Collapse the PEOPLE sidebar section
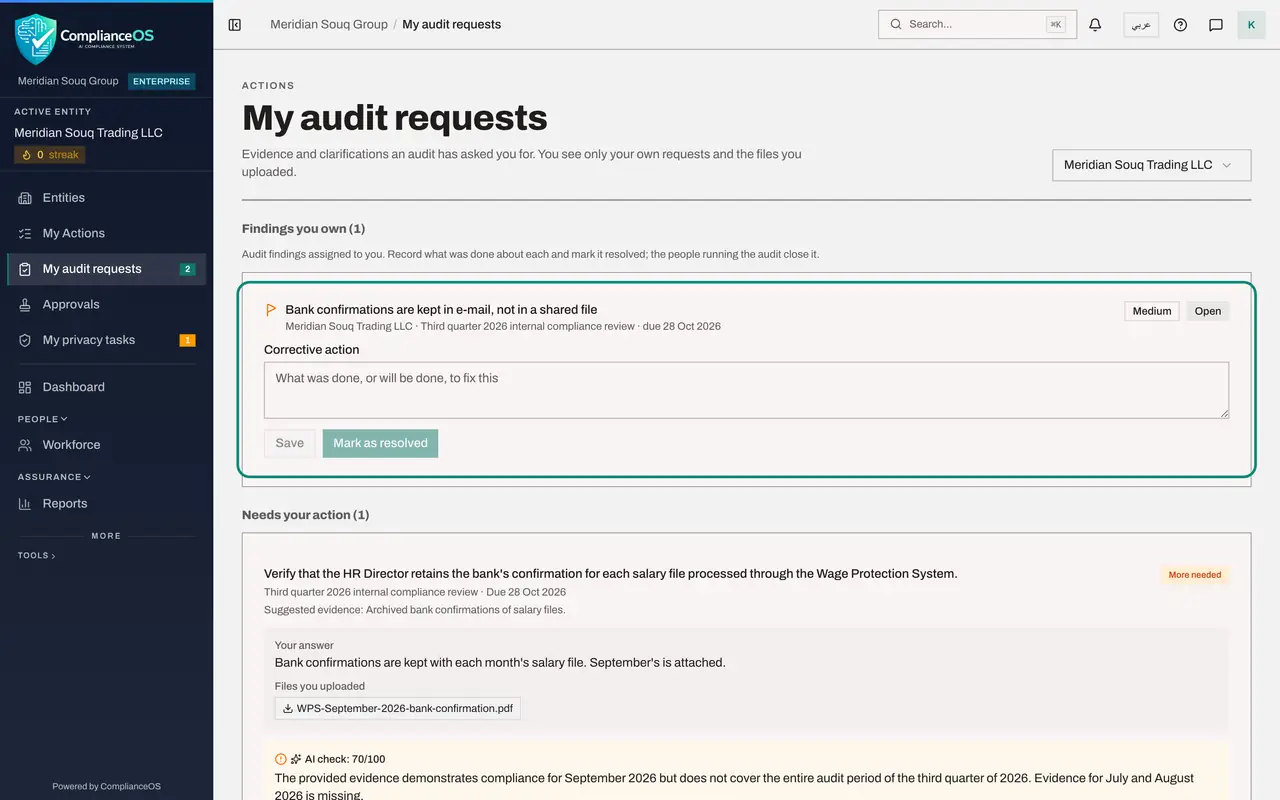Viewport: 1280px width, 800px height. (43, 419)
